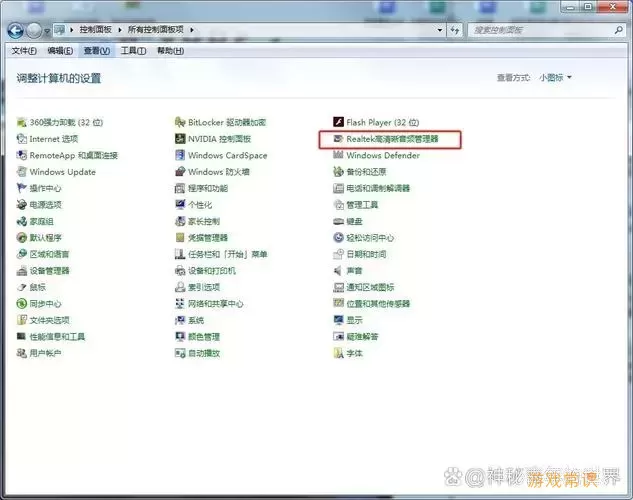Click the Forward navigation button

(34, 30)
